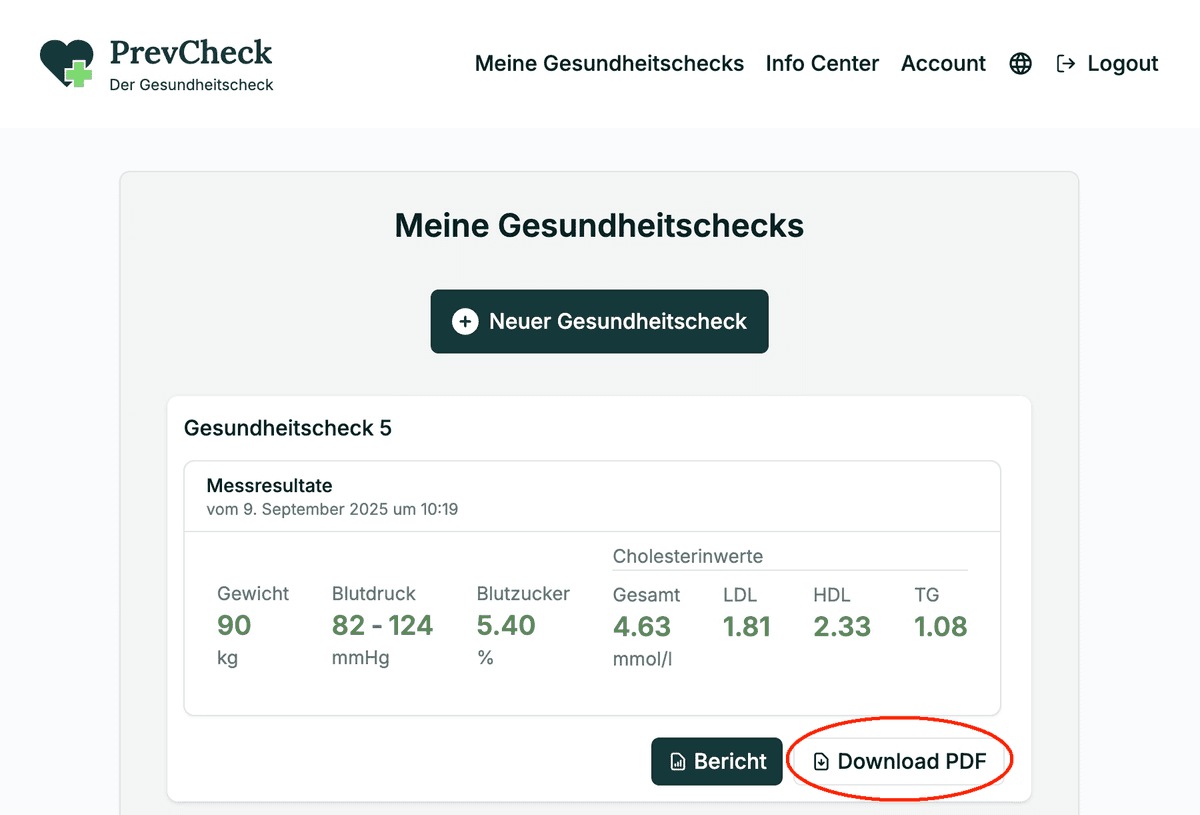The height and width of the screenshot is (815, 1200).
Task: Open the Info Center menu item
Action: pos(822,64)
